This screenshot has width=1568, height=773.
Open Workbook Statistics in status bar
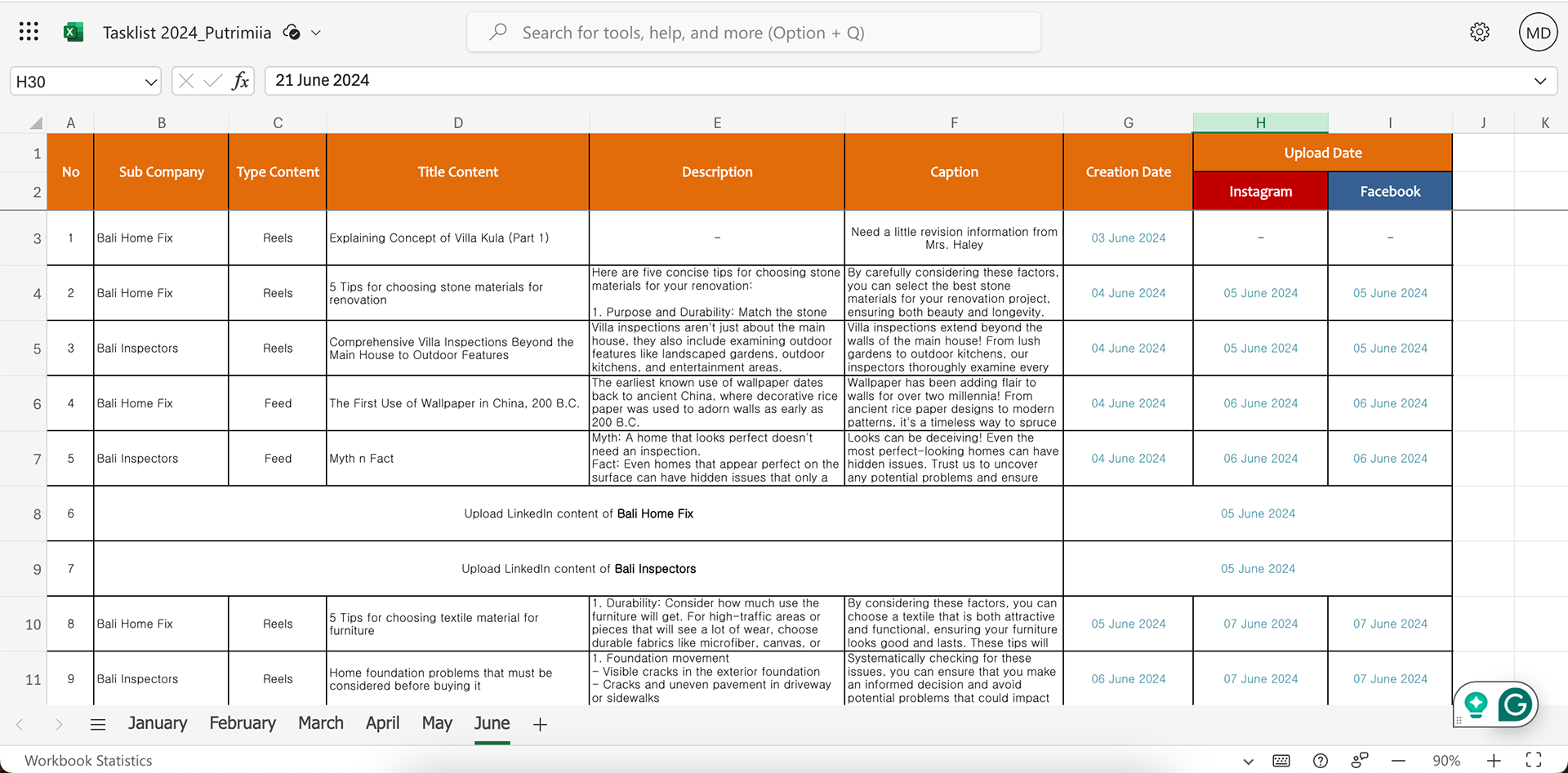tap(88, 760)
